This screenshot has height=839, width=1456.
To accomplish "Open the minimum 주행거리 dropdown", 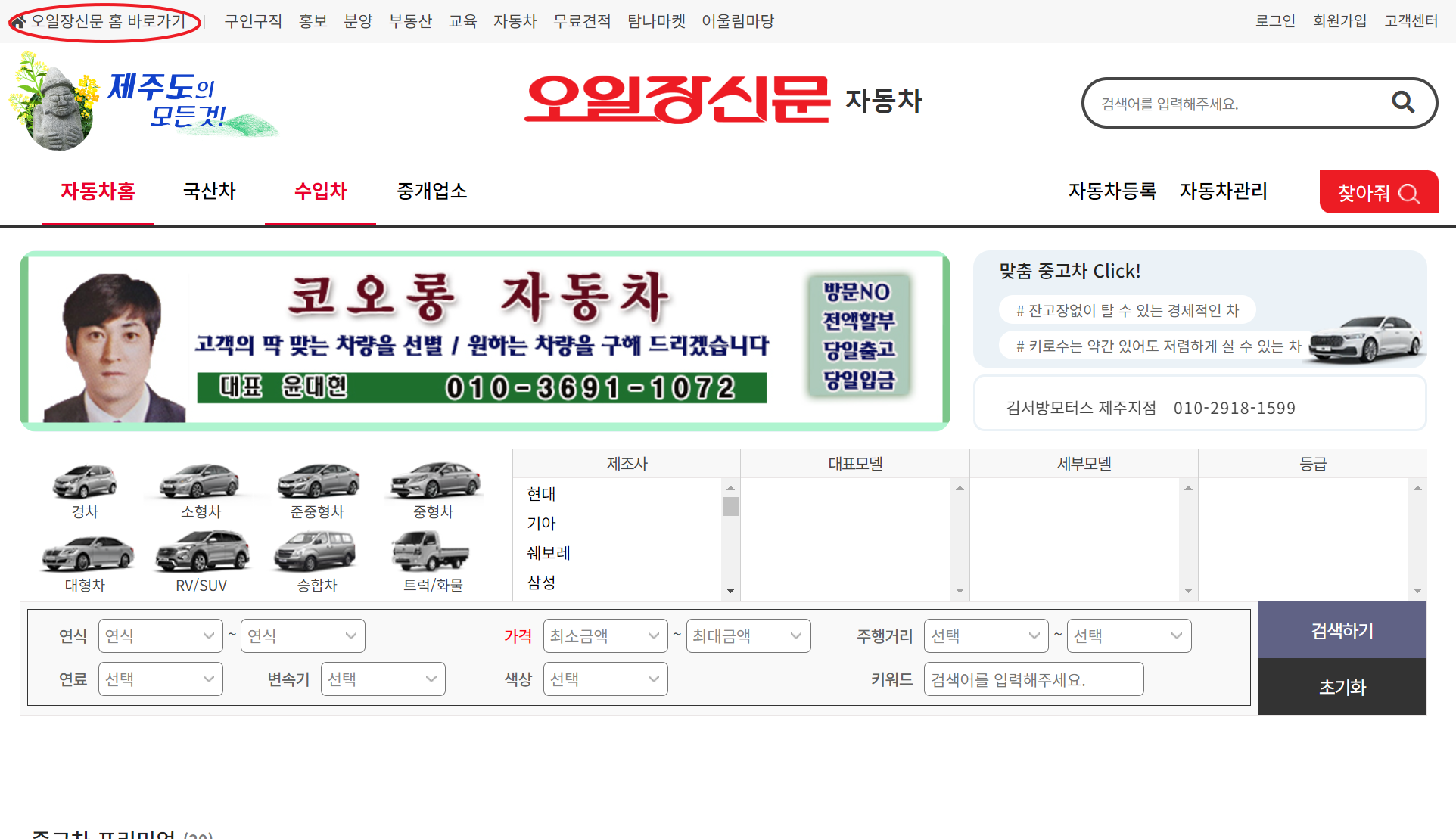I will point(986,636).
